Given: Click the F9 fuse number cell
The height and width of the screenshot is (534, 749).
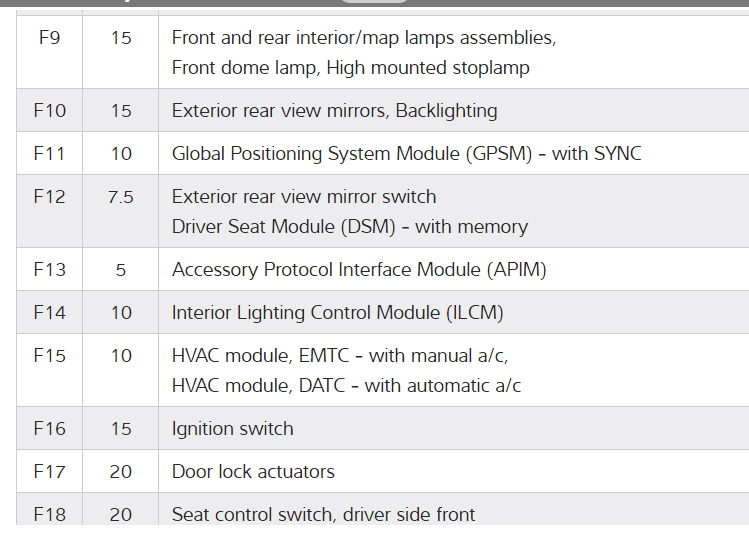Looking at the screenshot, I should point(50,38).
